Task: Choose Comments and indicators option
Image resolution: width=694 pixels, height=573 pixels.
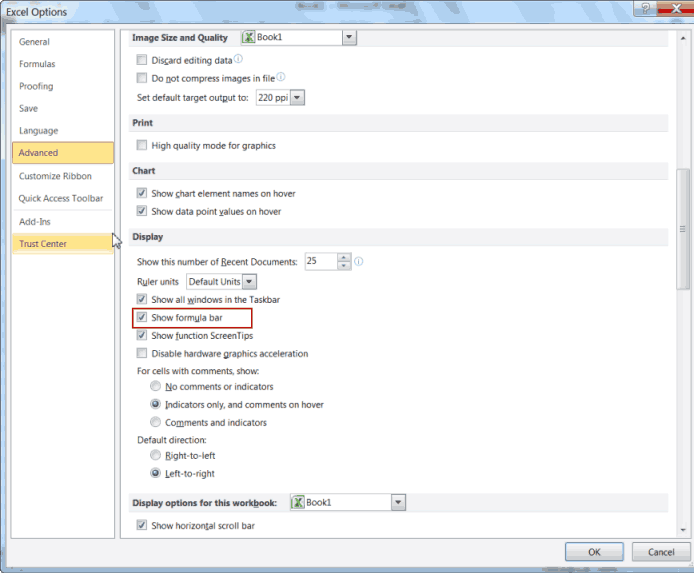Action: [155, 422]
